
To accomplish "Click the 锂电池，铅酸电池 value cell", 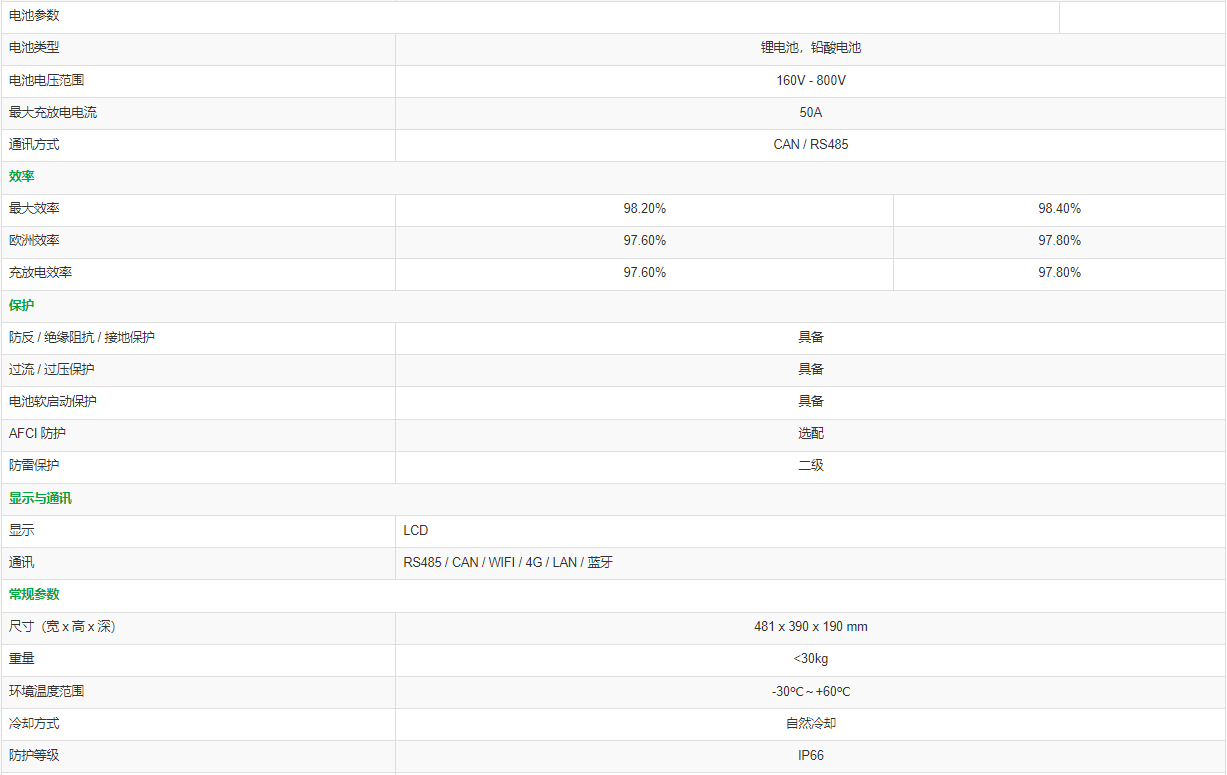I will [x=810, y=48].
